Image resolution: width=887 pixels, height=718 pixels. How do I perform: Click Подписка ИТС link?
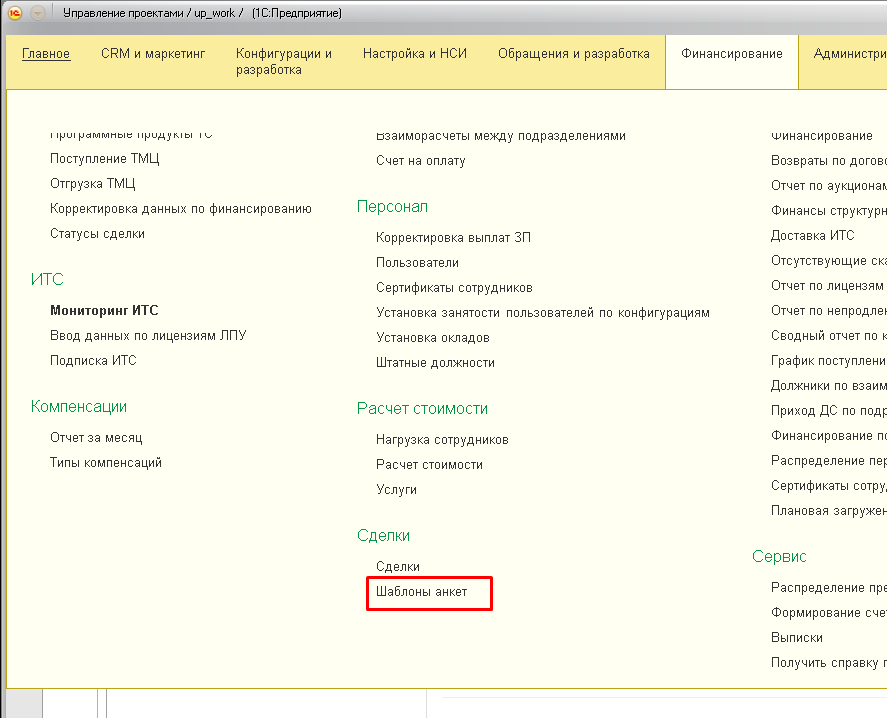(93, 361)
